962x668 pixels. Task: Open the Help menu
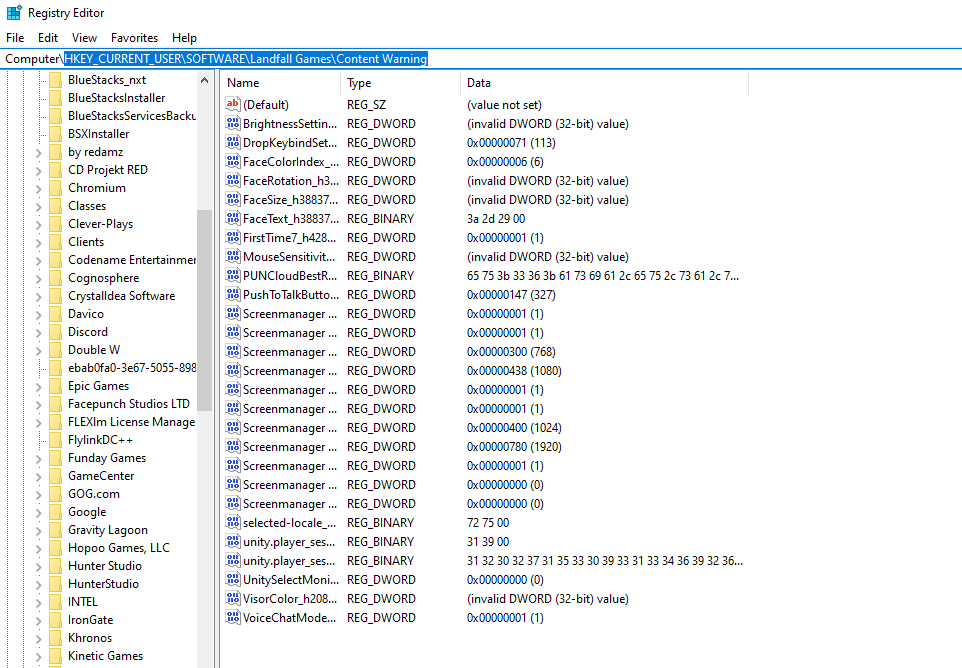[184, 37]
